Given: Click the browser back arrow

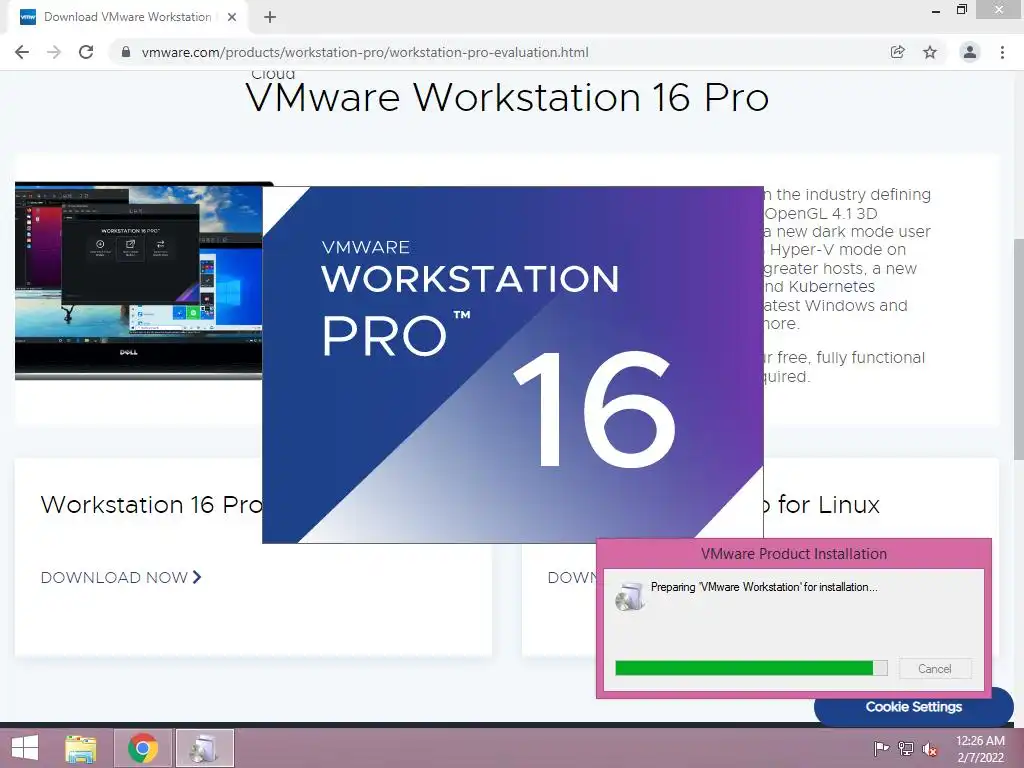Looking at the screenshot, I should [22, 52].
